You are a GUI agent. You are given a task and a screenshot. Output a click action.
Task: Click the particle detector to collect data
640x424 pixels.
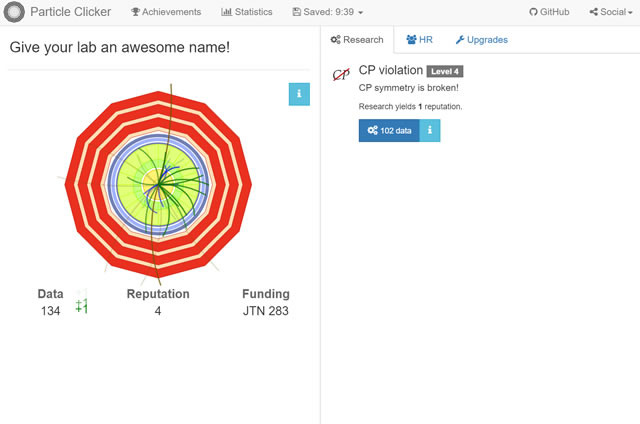point(158,180)
